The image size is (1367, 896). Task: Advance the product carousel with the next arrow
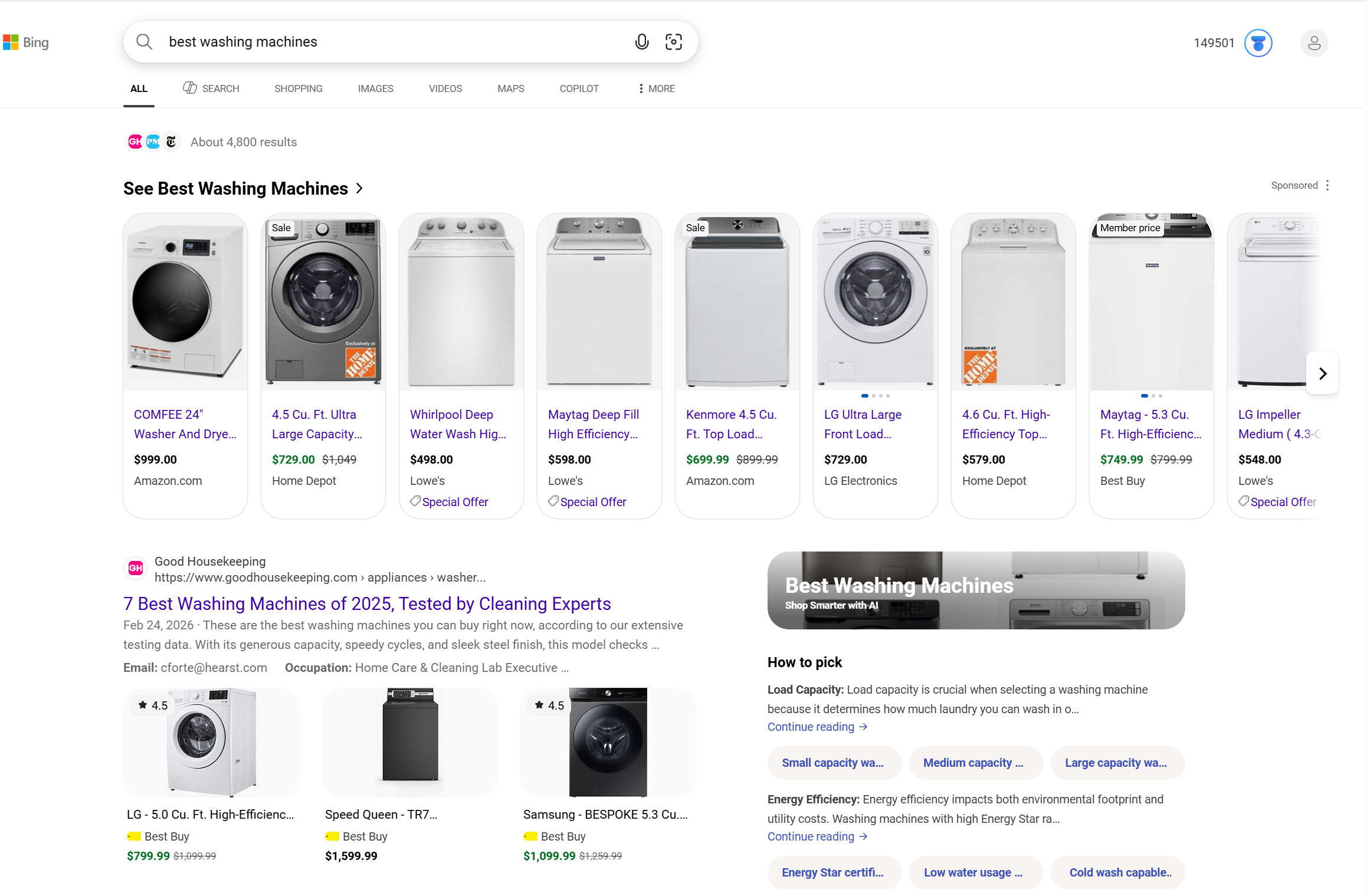[x=1322, y=373]
